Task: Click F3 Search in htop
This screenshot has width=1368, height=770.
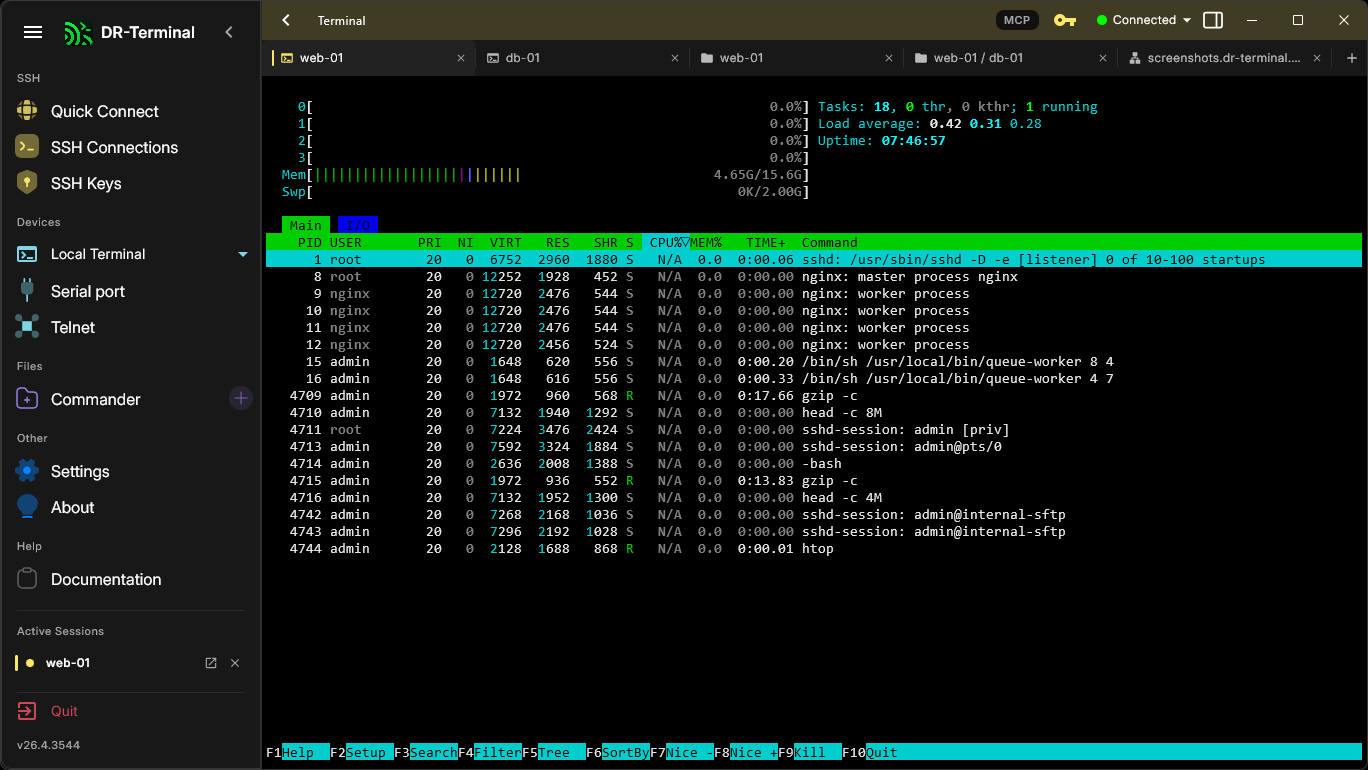Action: [426, 752]
